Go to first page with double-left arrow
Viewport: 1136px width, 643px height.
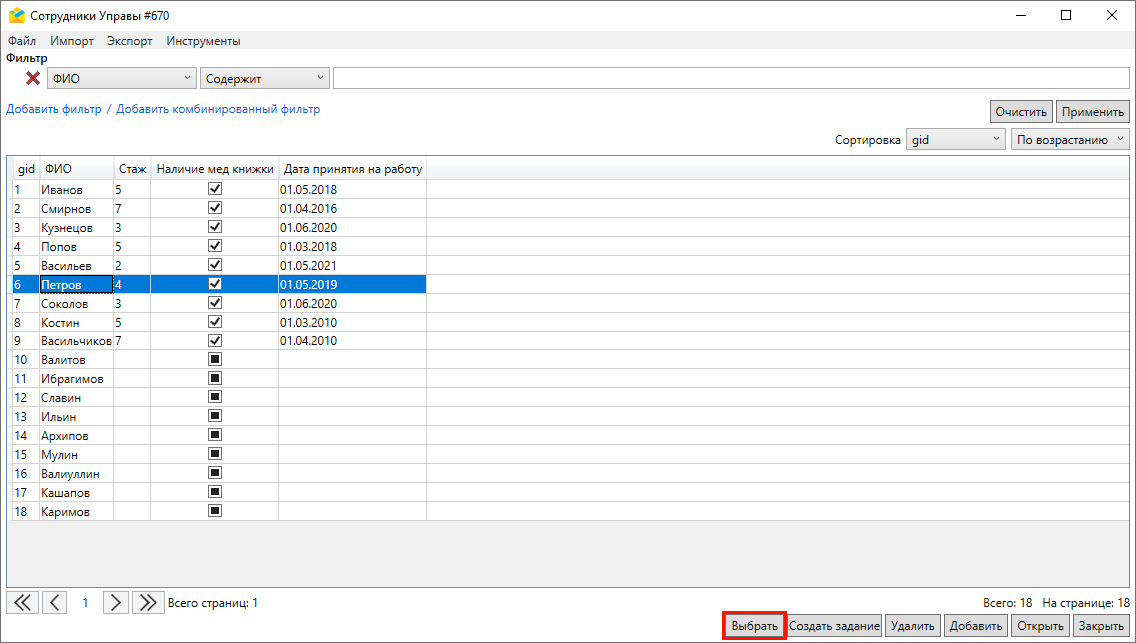point(22,602)
